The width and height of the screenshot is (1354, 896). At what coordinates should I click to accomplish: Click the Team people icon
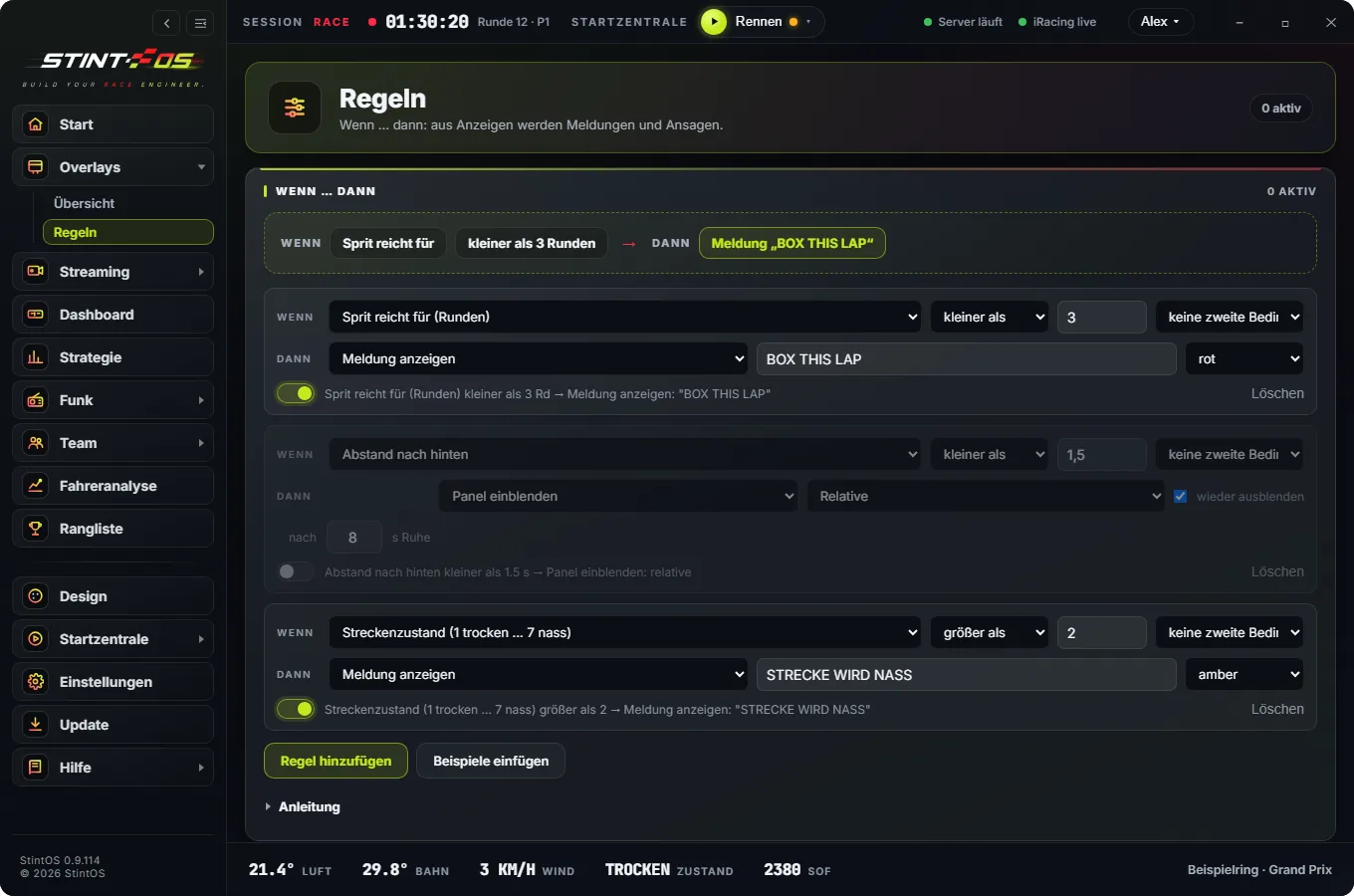(36, 443)
